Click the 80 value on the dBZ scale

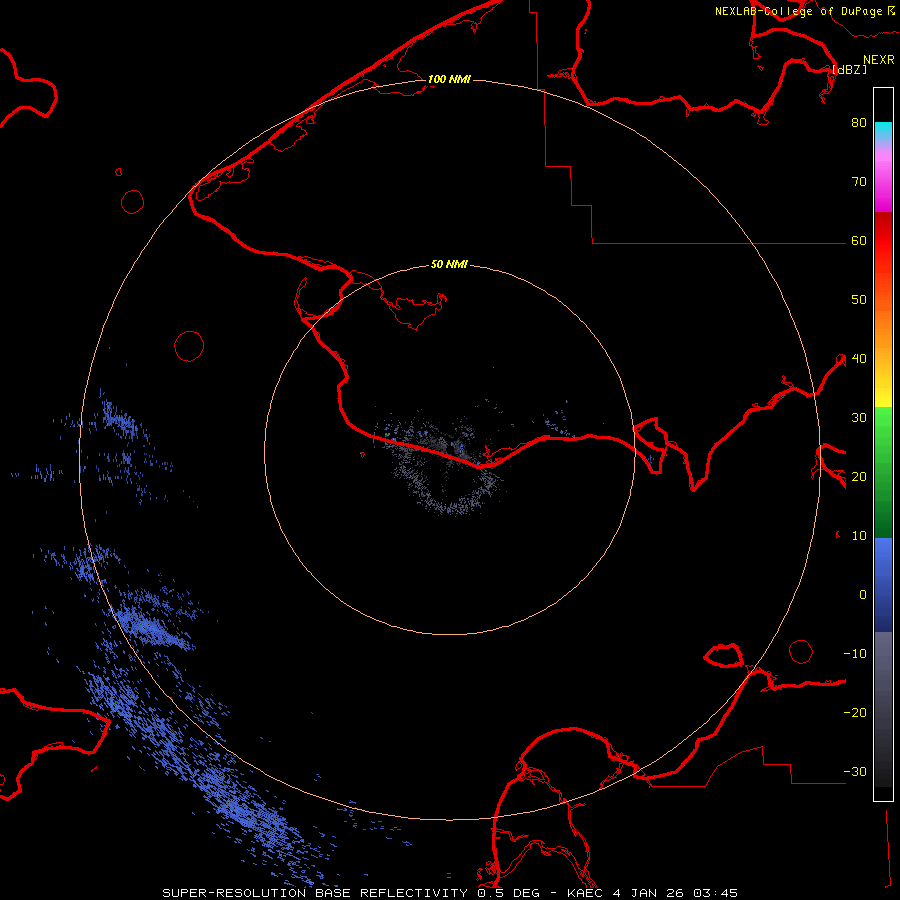[859, 122]
